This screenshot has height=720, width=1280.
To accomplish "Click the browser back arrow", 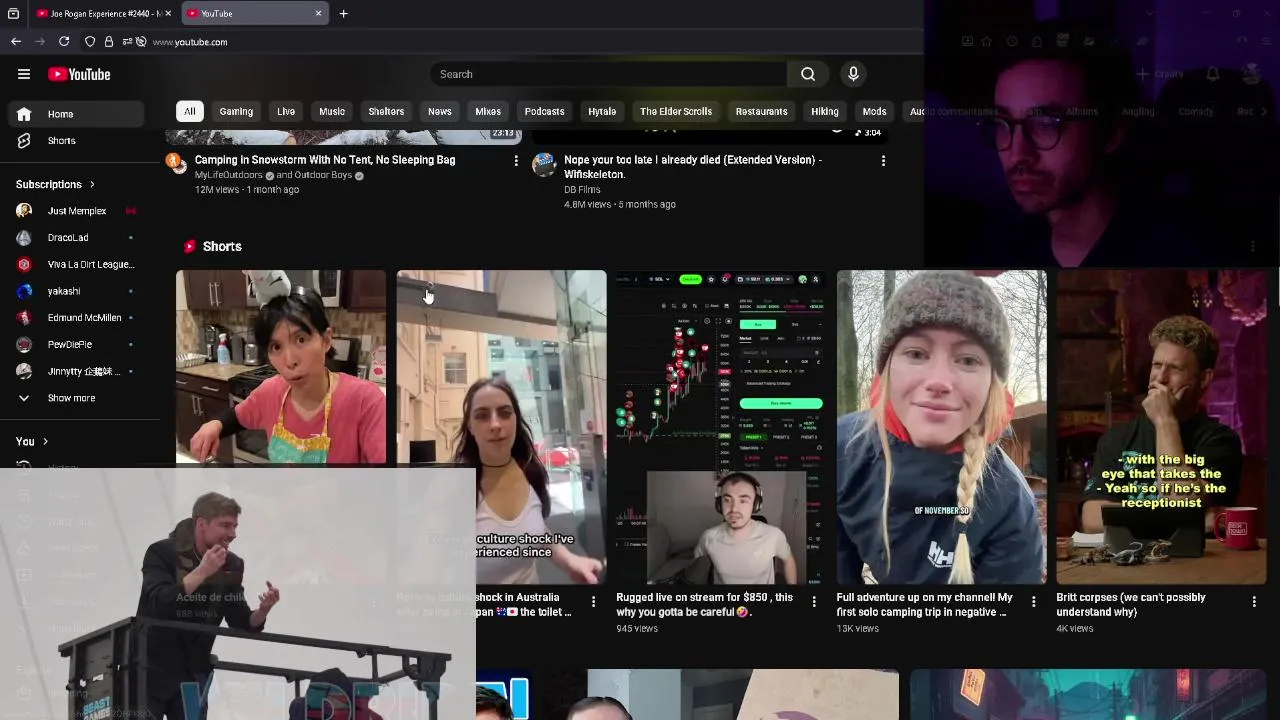I will click(x=16, y=41).
